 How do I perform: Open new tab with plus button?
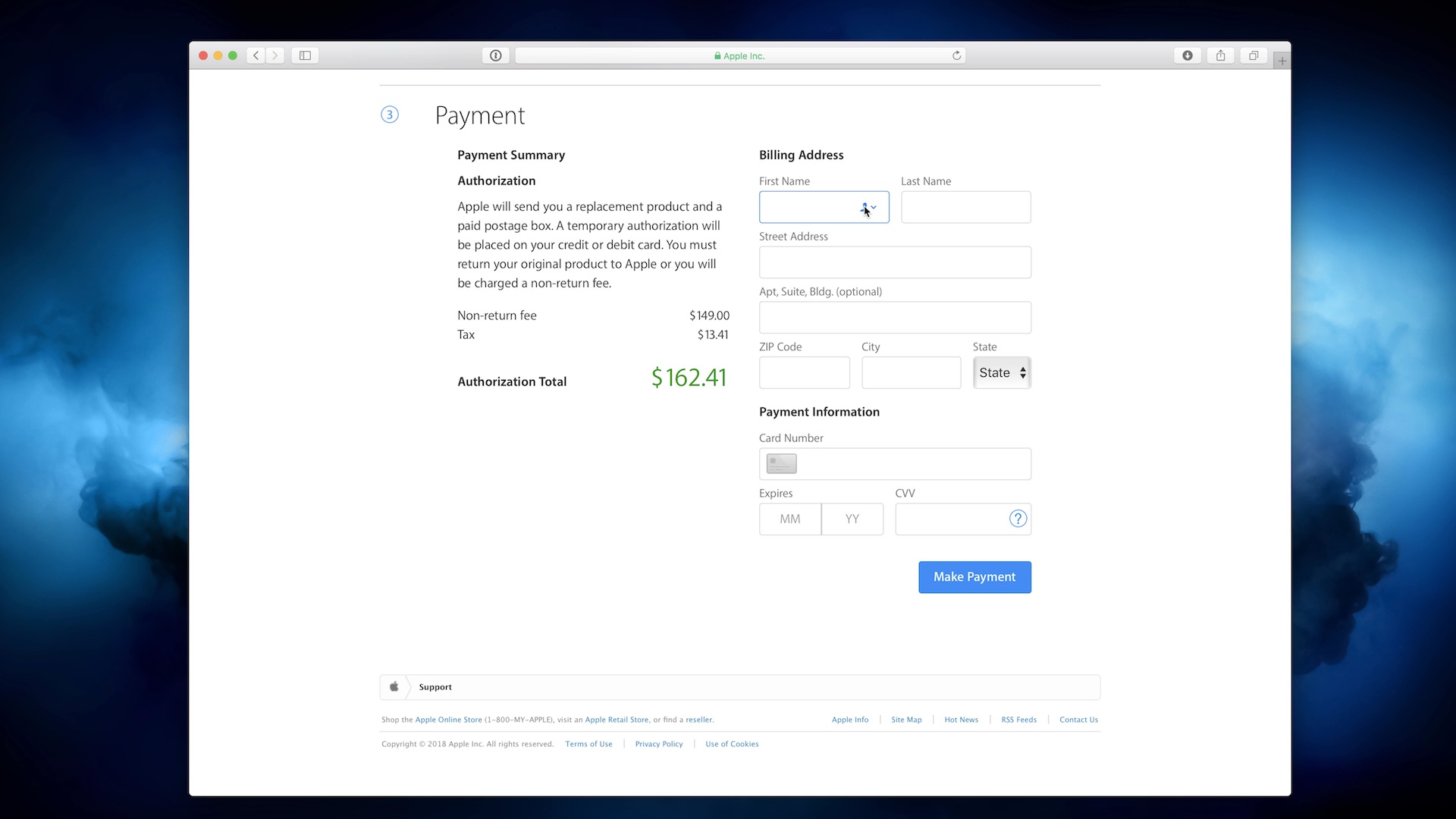pos(1282,61)
